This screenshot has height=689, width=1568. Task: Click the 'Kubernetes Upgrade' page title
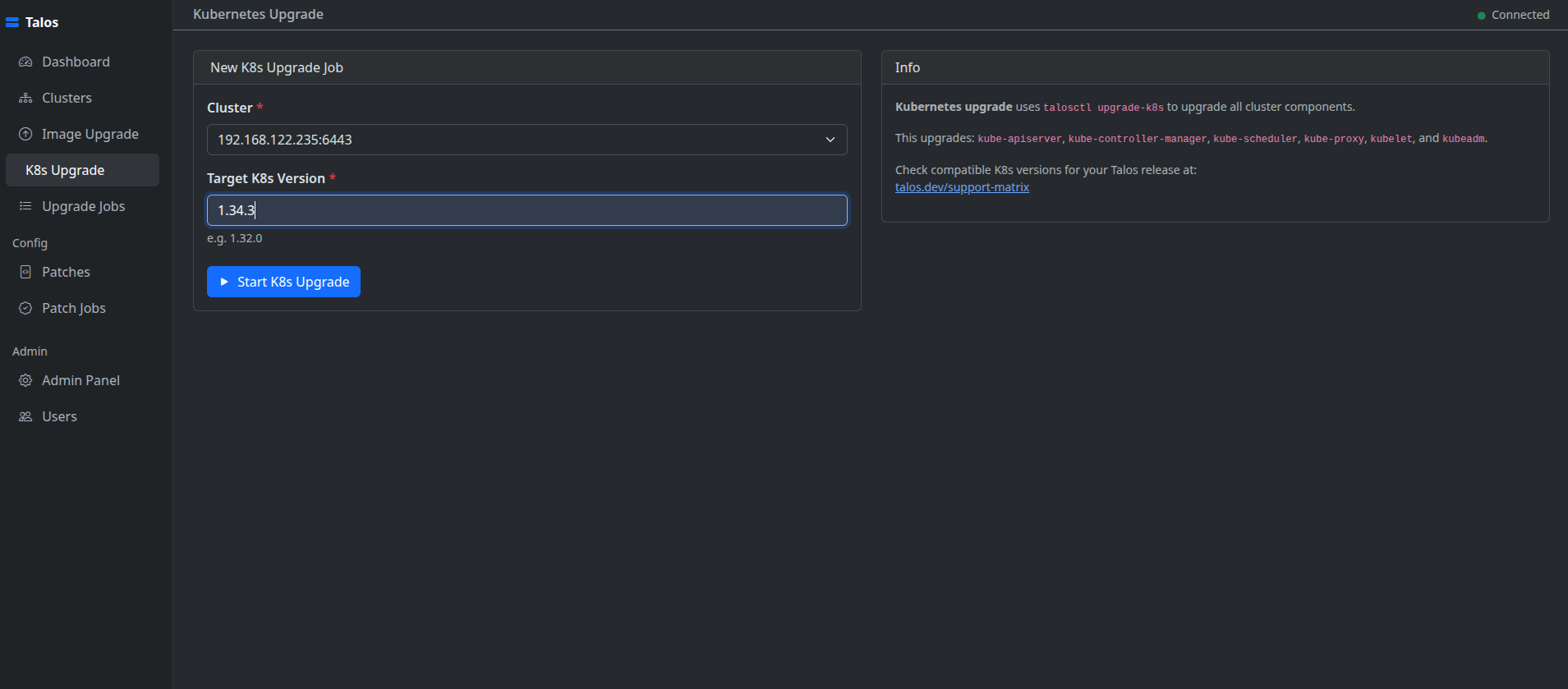coord(258,14)
